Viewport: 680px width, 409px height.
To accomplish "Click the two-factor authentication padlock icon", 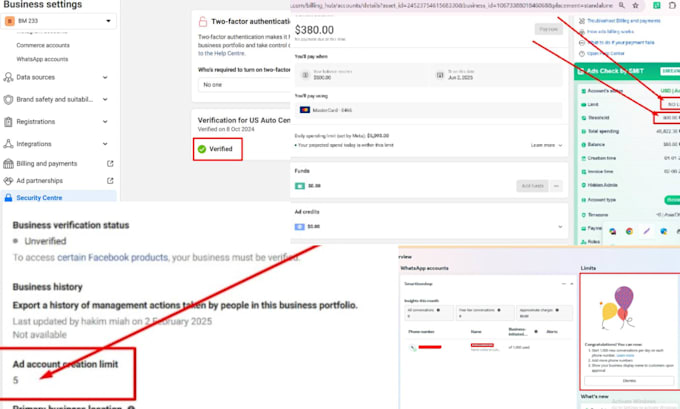I will [203, 21].
